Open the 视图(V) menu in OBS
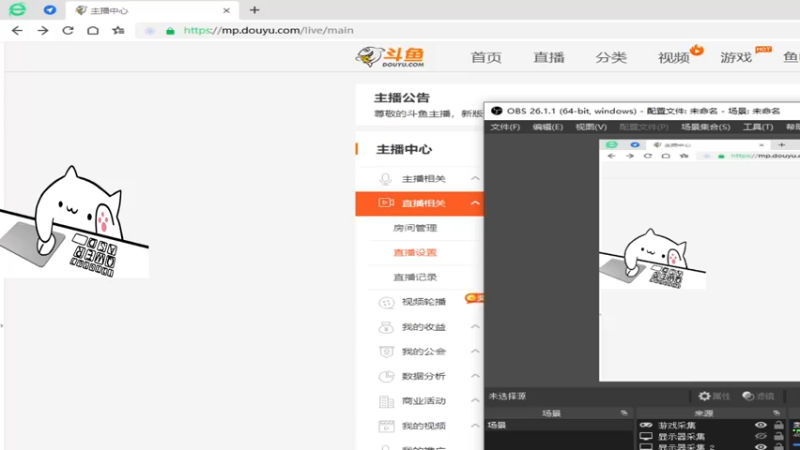Image resolution: width=800 pixels, height=450 pixels. pyautogui.click(x=591, y=127)
